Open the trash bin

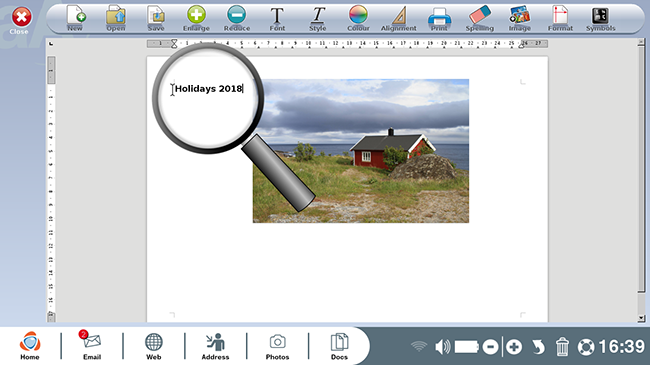coord(562,347)
